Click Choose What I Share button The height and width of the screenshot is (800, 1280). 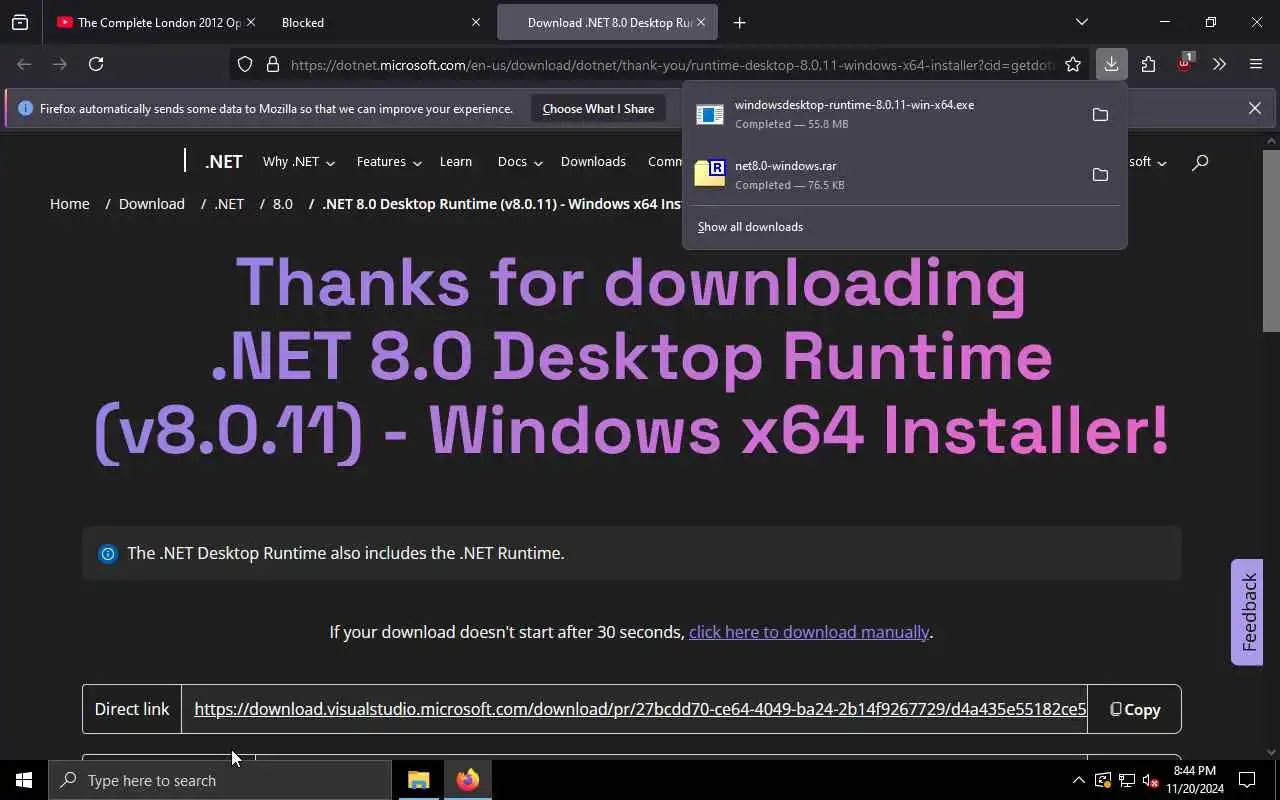coord(598,108)
